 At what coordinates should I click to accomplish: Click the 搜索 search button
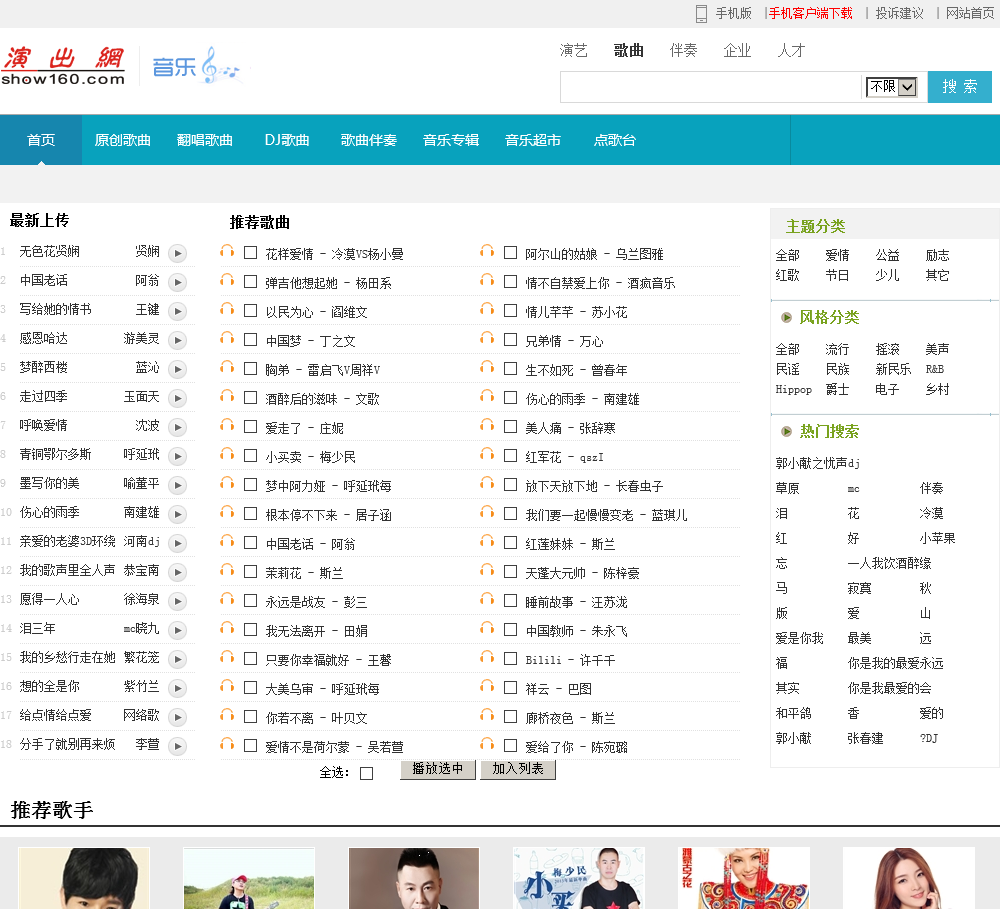click(959, 87)
